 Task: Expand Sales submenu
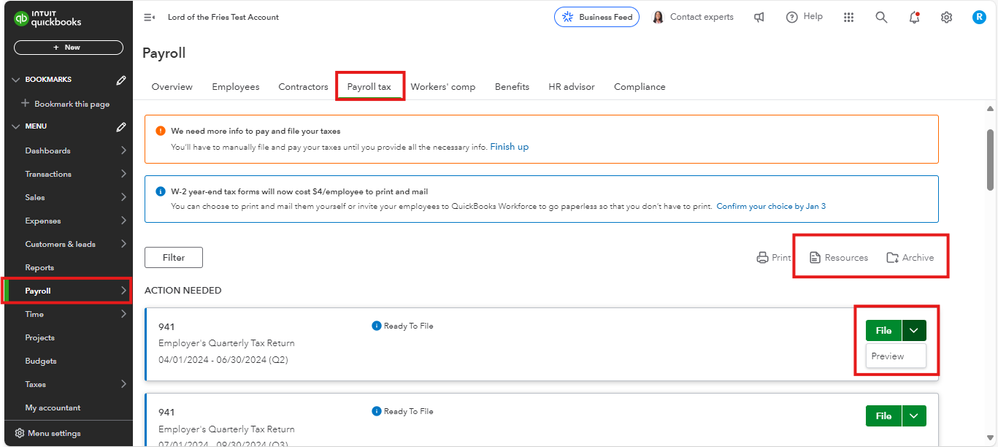[x=123, y=197]
